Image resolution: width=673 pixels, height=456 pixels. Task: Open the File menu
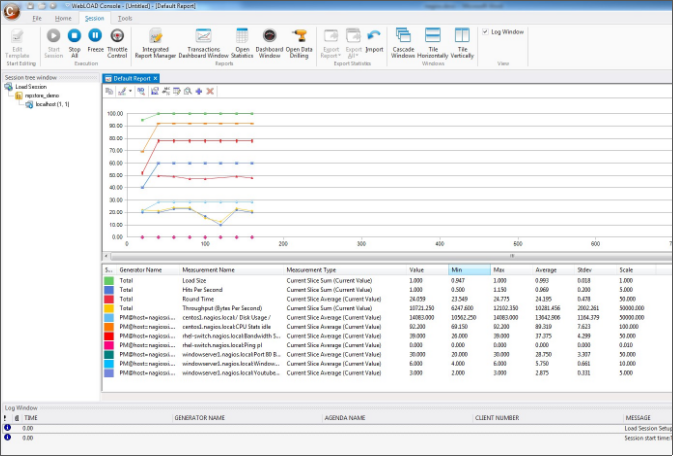coord(37,18)
